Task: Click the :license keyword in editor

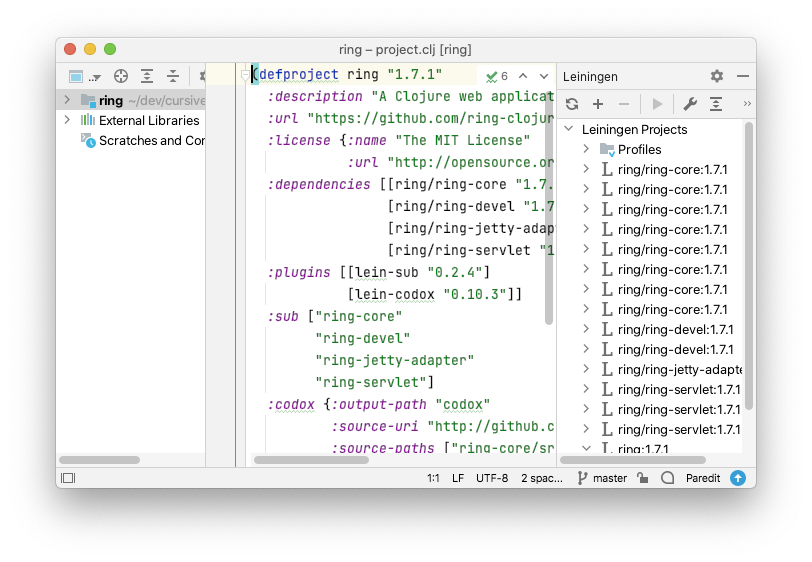Action: [x=299, y=140]
